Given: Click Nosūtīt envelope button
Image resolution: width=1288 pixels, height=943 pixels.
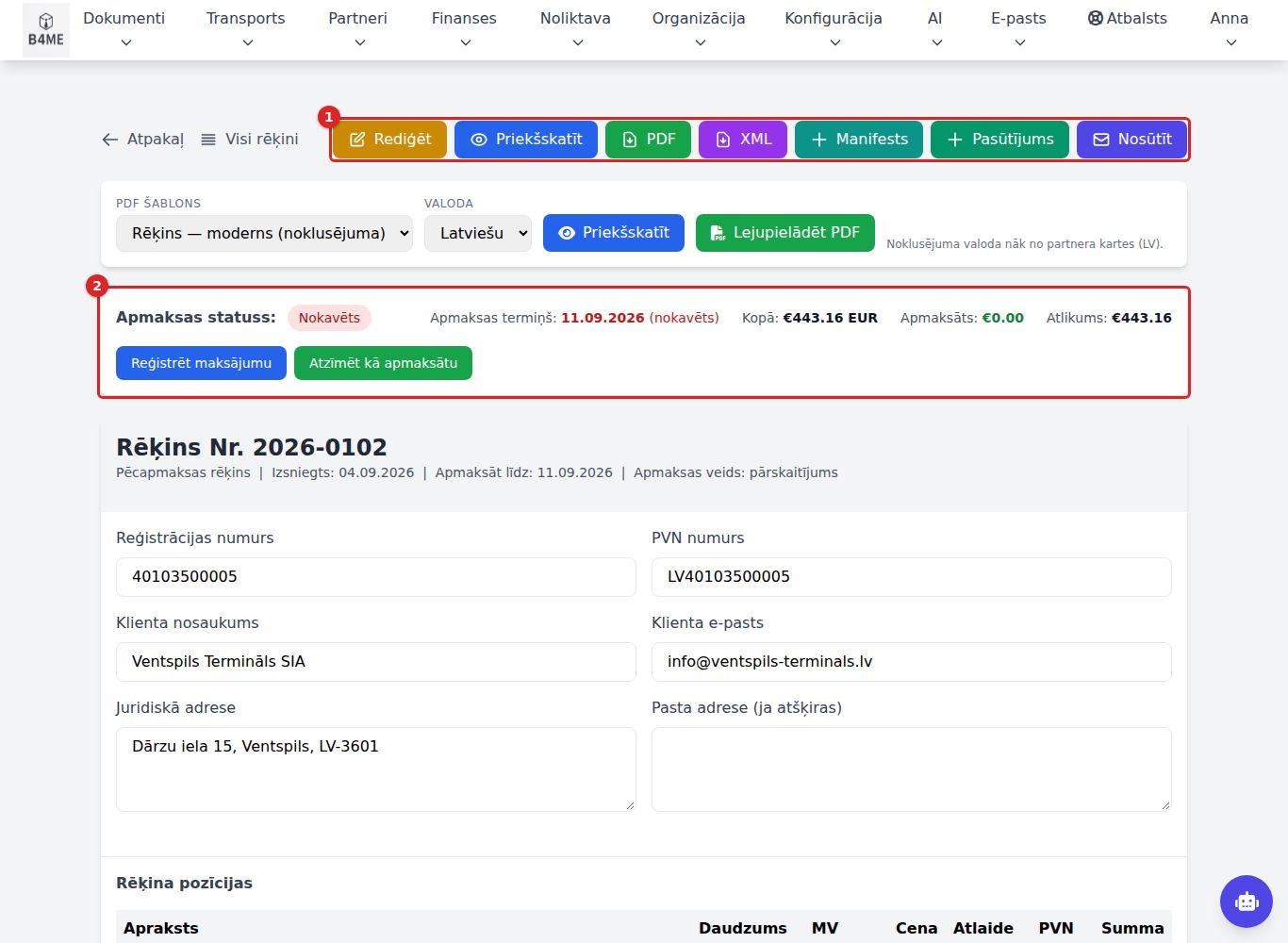Looking at the screenshot, I should [x=1131, y=140].
